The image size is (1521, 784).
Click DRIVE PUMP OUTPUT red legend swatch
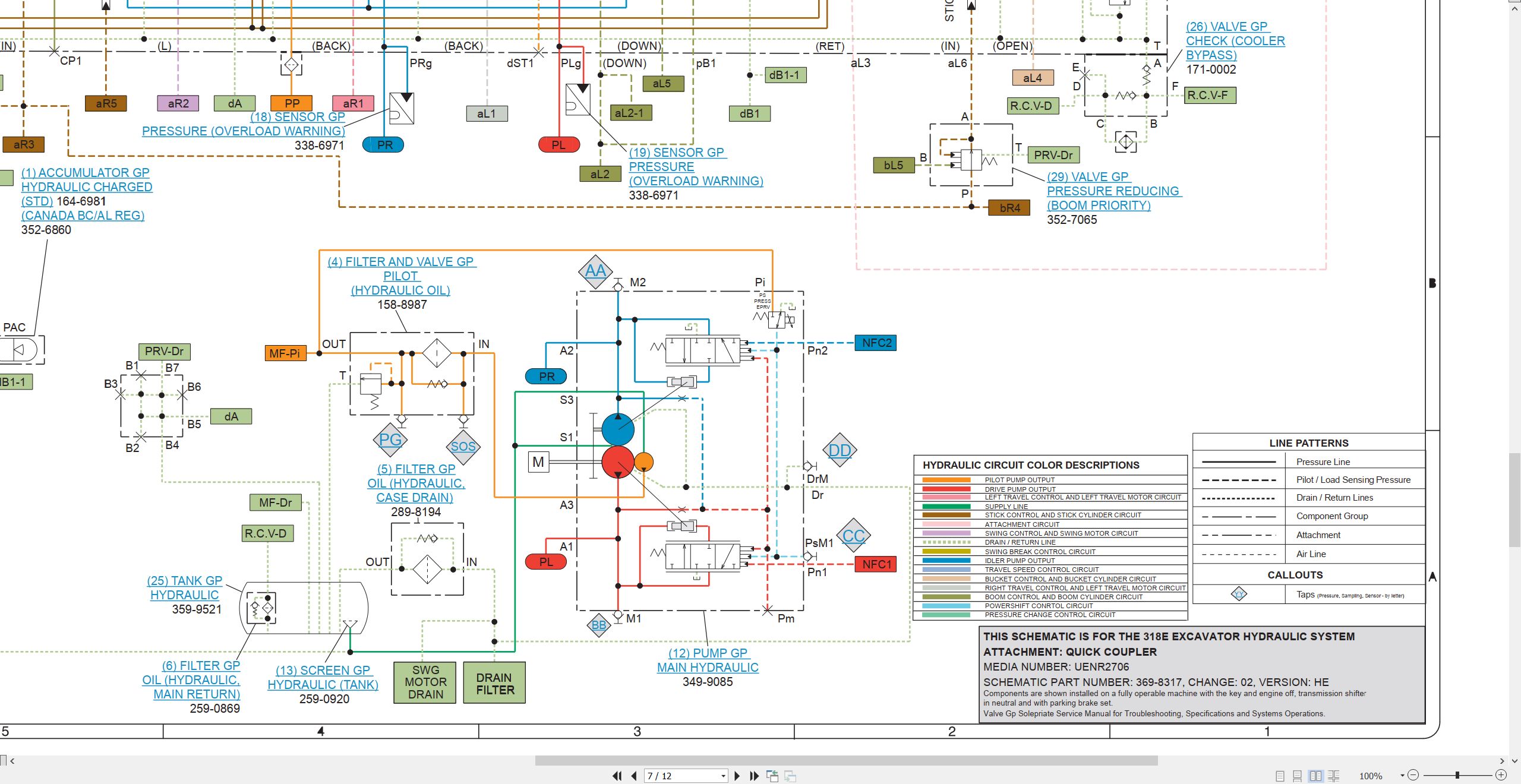tap(946, 489)
